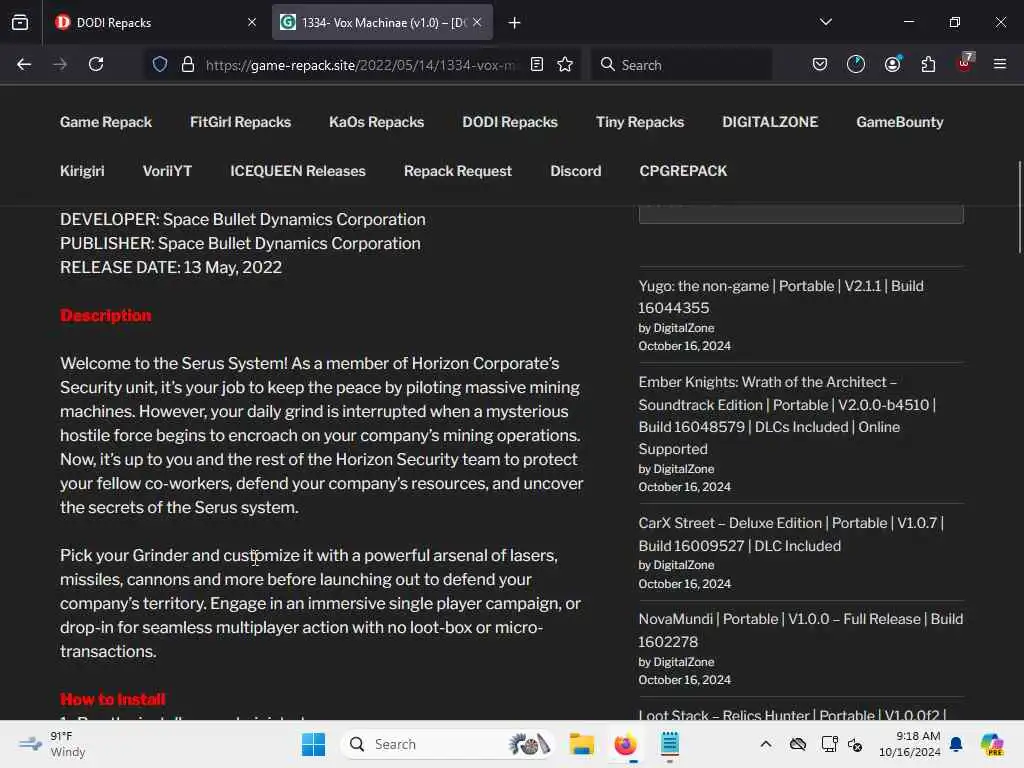1024x768 pixels.
Task: Open Firefox from the taskbar
Action: (626, 744)
